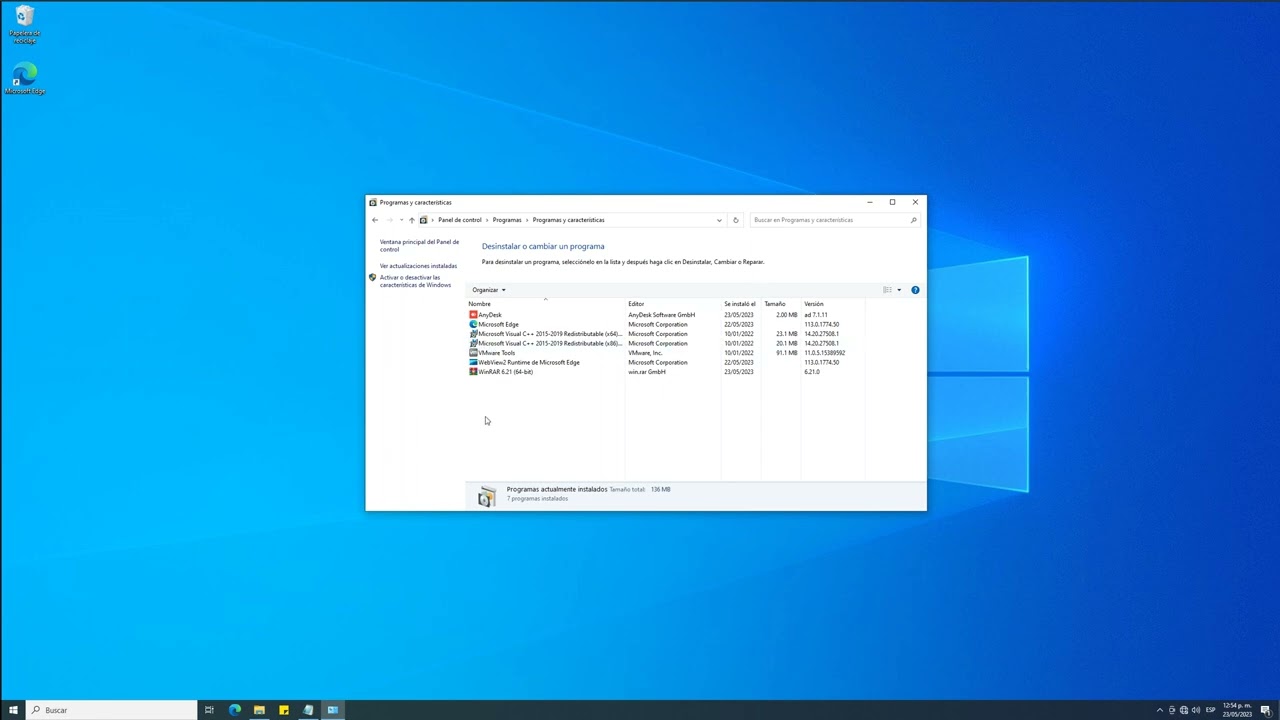Select the Visual C++ Redistributable (x64) icon
The height and width of the screenshot is (720, 1280).
click(x=473, y=334)
